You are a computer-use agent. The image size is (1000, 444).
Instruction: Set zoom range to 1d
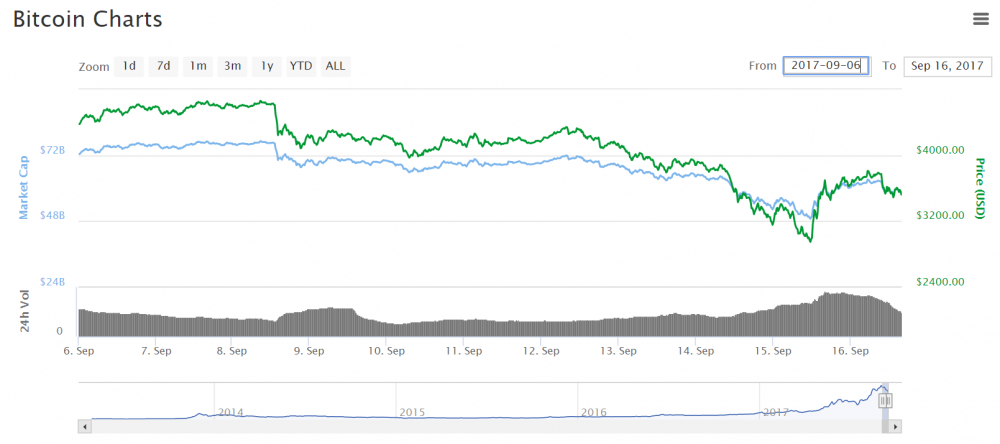[x=129, y=66]
